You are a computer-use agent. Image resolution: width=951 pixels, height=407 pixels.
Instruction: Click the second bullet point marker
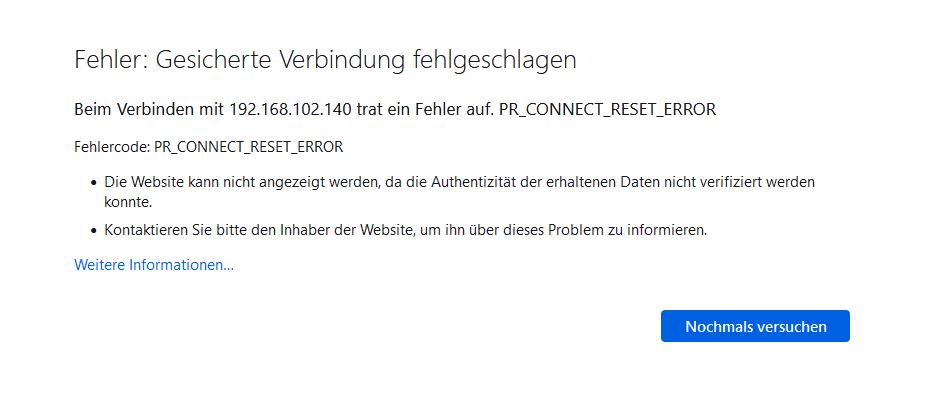pyautogui.click(x=93, y=230)
